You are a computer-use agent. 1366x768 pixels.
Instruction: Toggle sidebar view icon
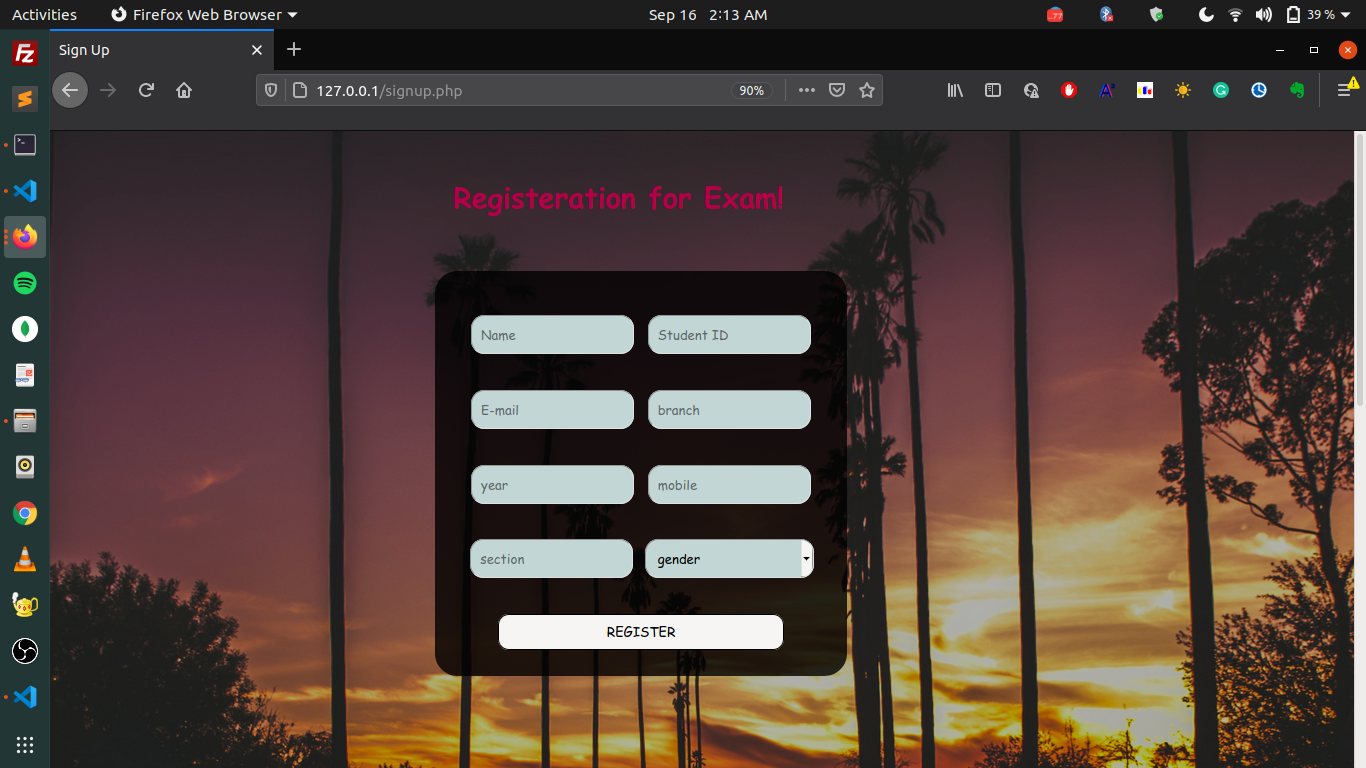pyautogui.click(x=993, y=90)
